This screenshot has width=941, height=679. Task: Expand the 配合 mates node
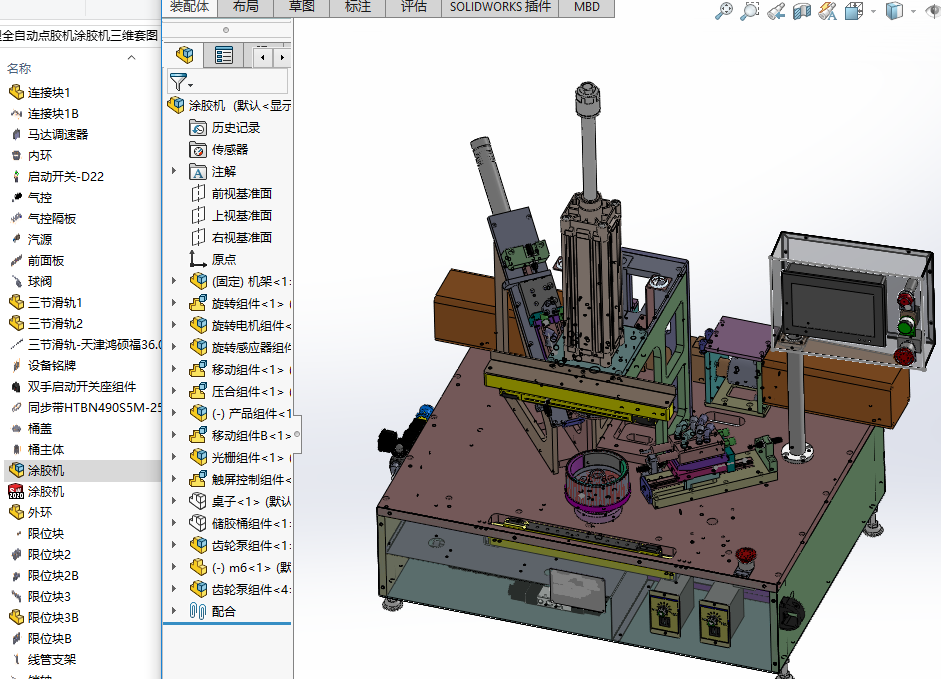[174, 611]
